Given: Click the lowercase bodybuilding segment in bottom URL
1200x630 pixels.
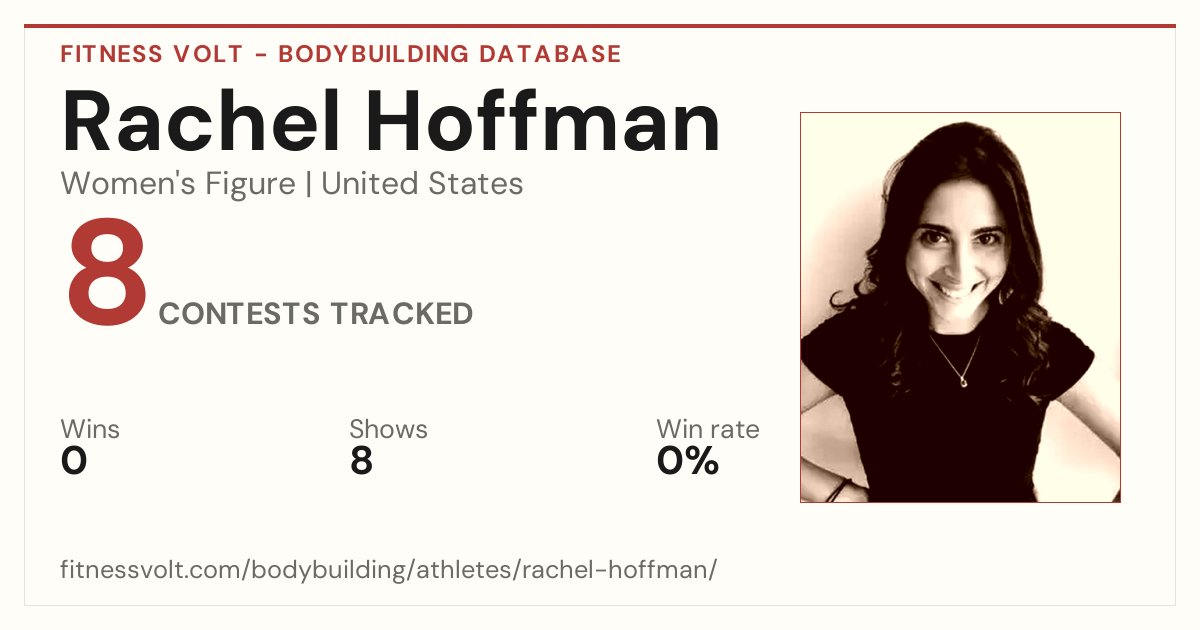Looking at the screenshot, I should click(x=332, y=572).
